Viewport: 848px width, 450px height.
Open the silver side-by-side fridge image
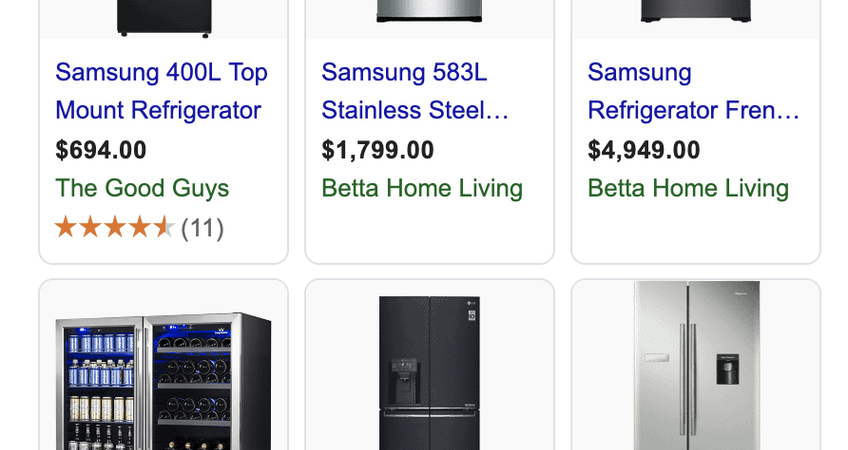[696, 368]
